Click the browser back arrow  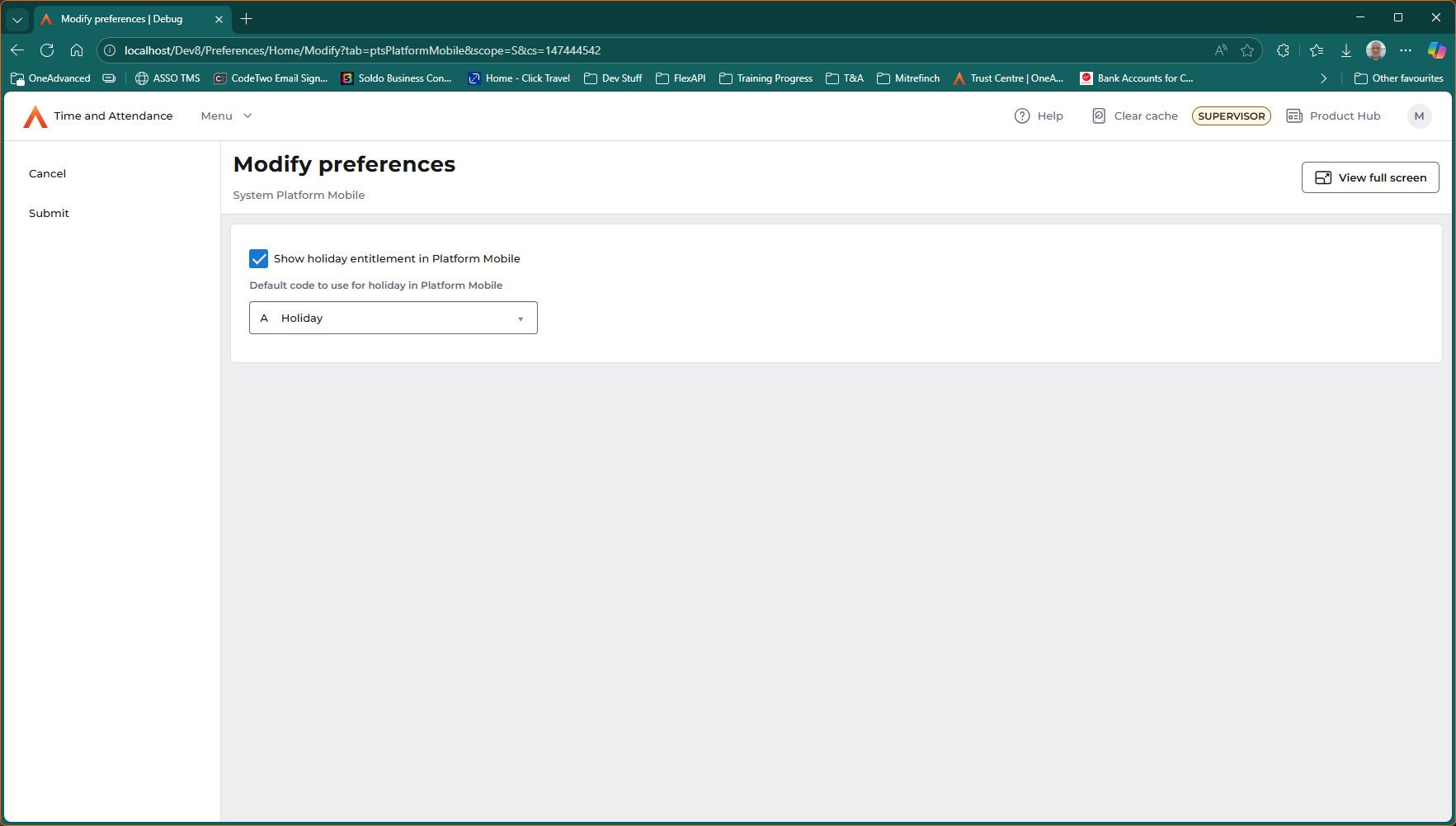[x=17, y=50]
